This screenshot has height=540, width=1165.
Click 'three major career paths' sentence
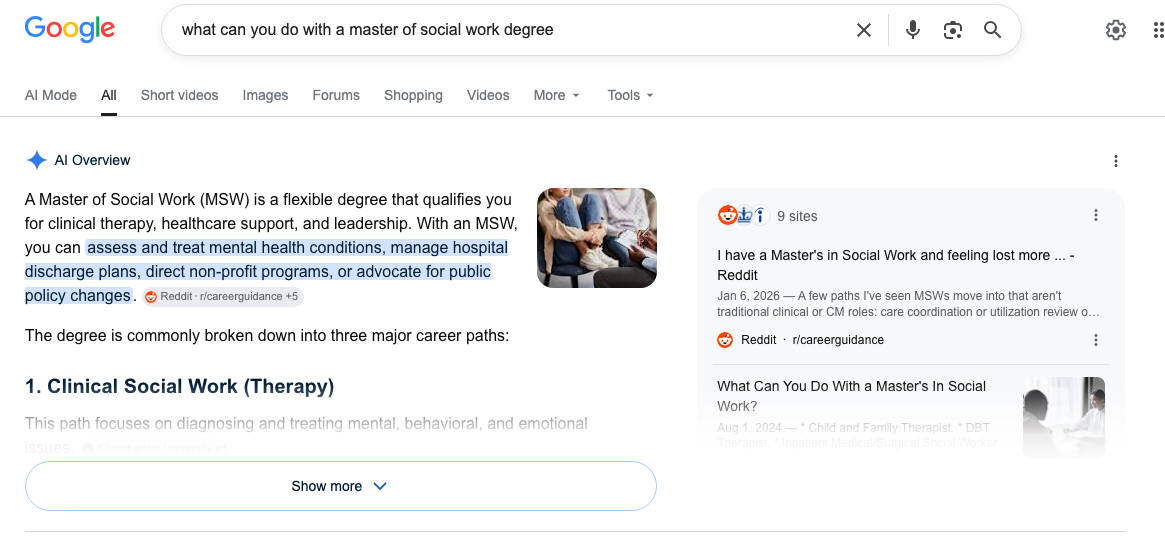point(267,335)
